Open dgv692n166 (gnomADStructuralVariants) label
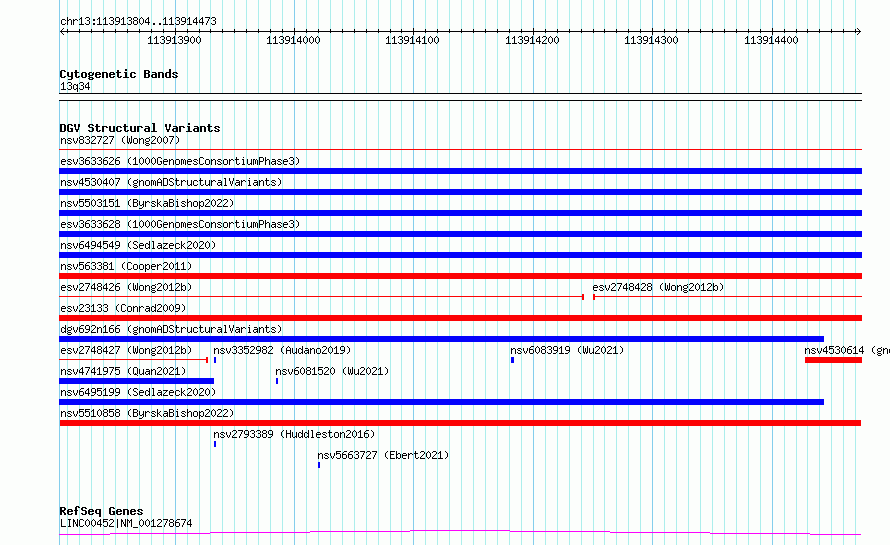890x545 pixels. [171, 329]
